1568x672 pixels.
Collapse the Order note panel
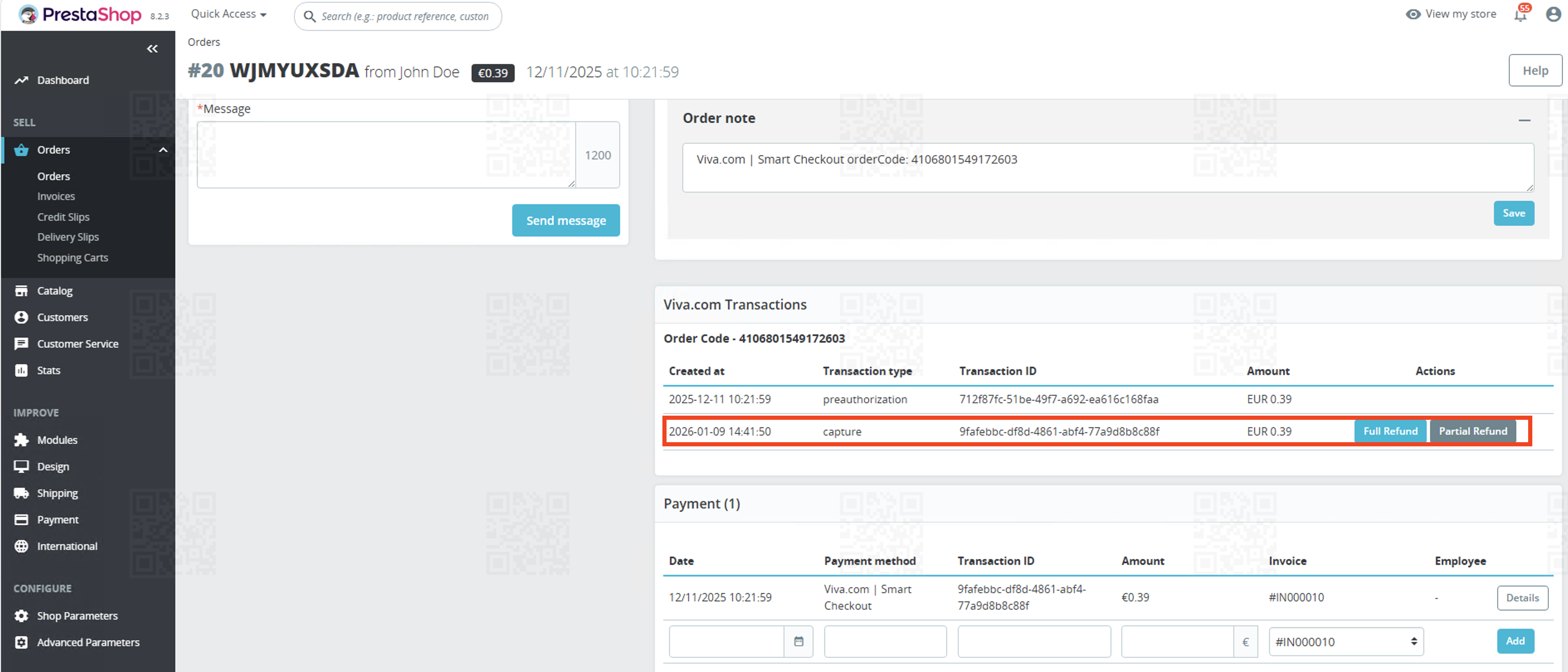(1524, 120)
